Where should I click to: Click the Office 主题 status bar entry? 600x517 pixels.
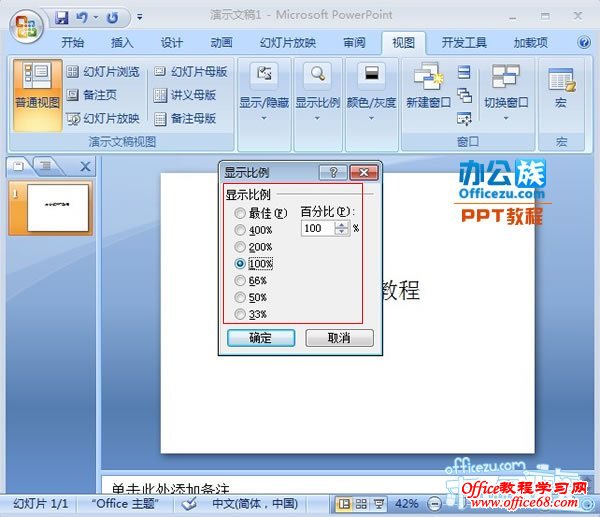pyautogui.click(x=125, y=504)
